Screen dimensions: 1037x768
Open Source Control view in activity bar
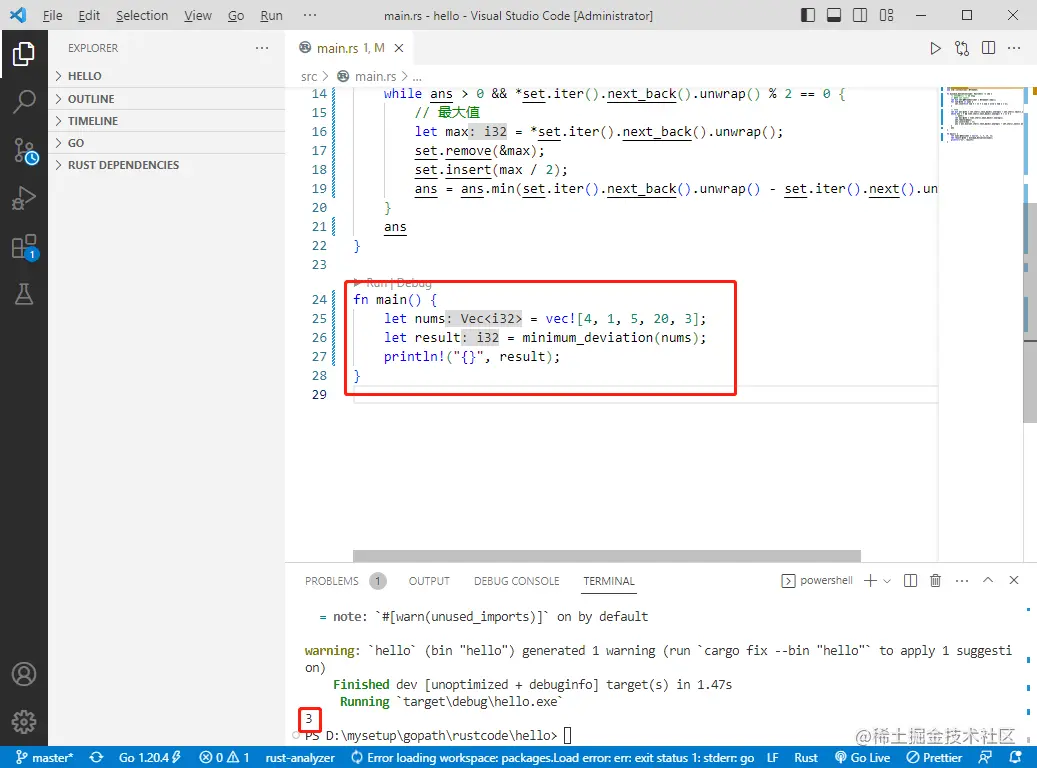[x=24, y=150]
